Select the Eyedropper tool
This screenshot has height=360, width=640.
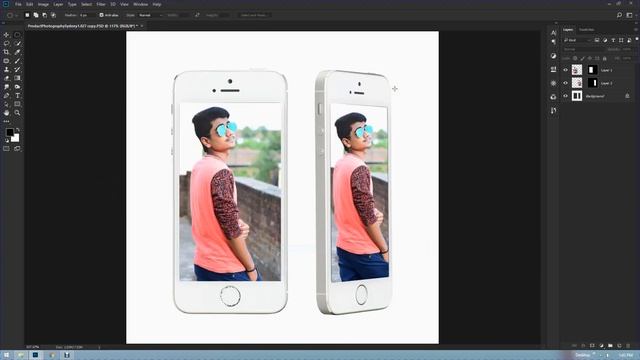17,52
